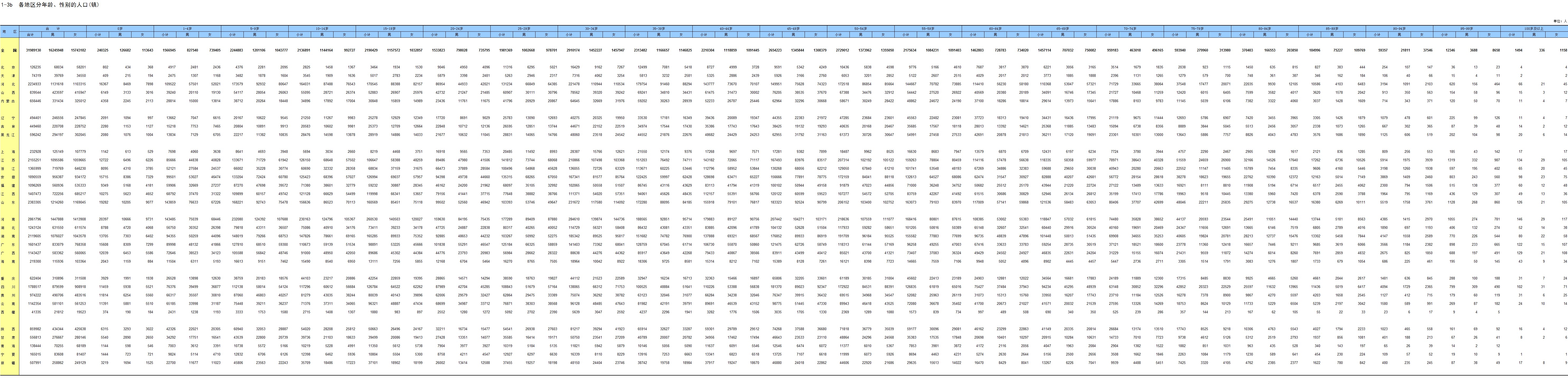Click national 10-14岁 subtotal 2136891
1568x384 pixels.
(x=304, y=50)
